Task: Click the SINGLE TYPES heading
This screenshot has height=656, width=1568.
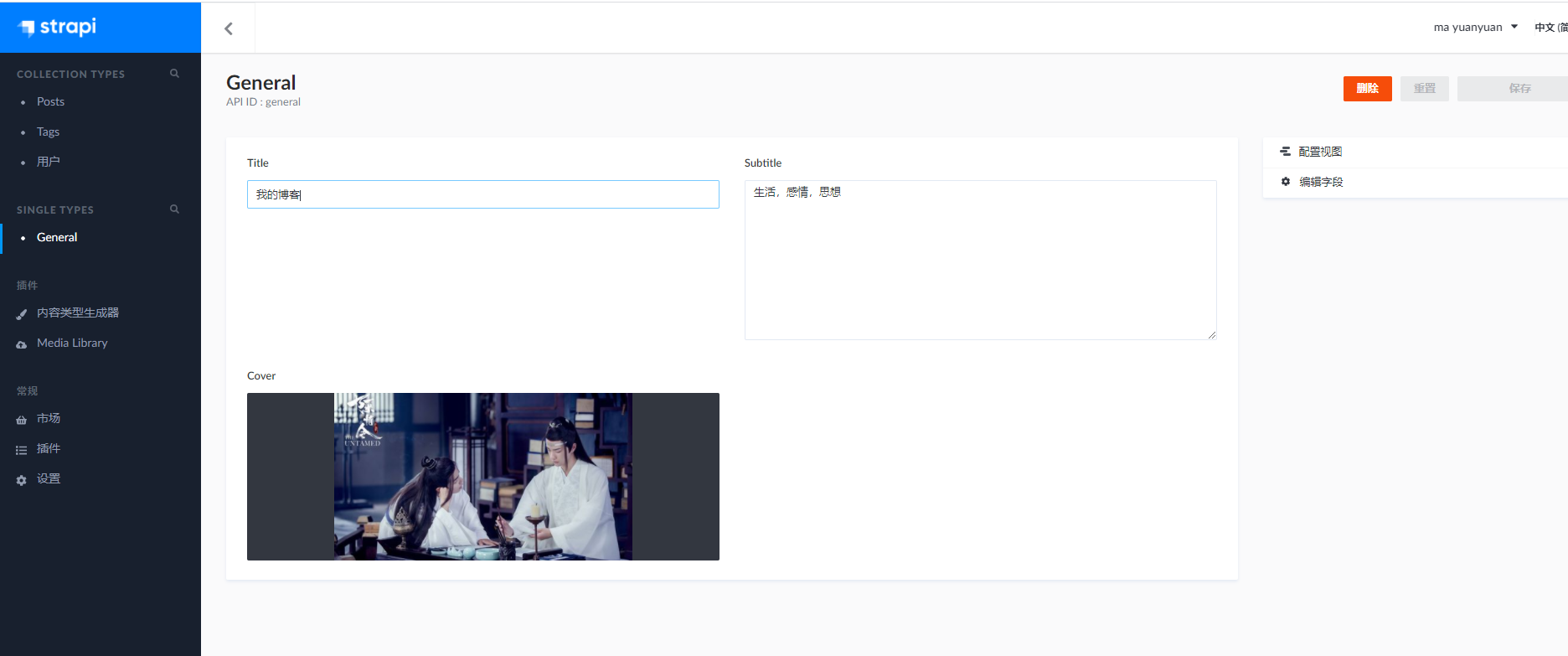Action: (55, 210)
